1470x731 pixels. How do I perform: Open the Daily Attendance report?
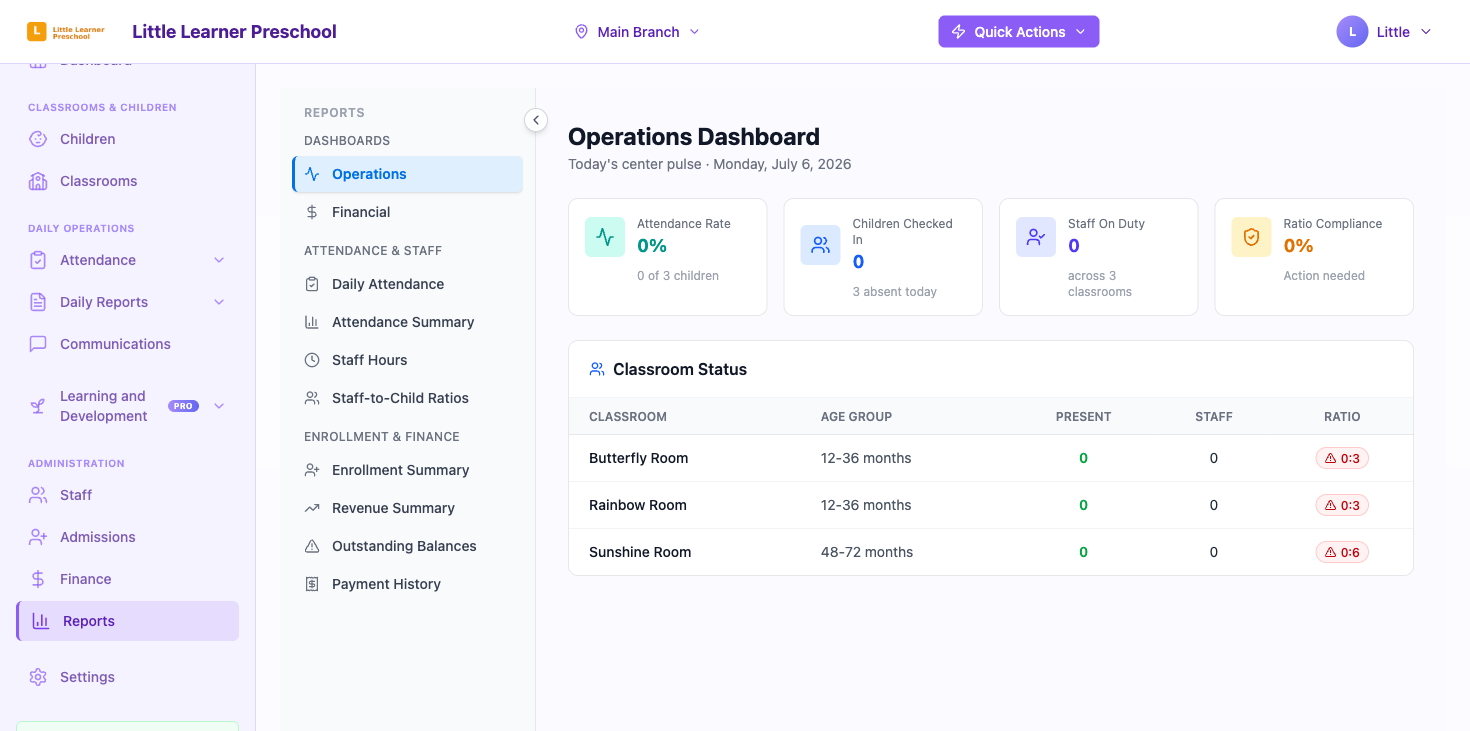[x=408, y=284]
